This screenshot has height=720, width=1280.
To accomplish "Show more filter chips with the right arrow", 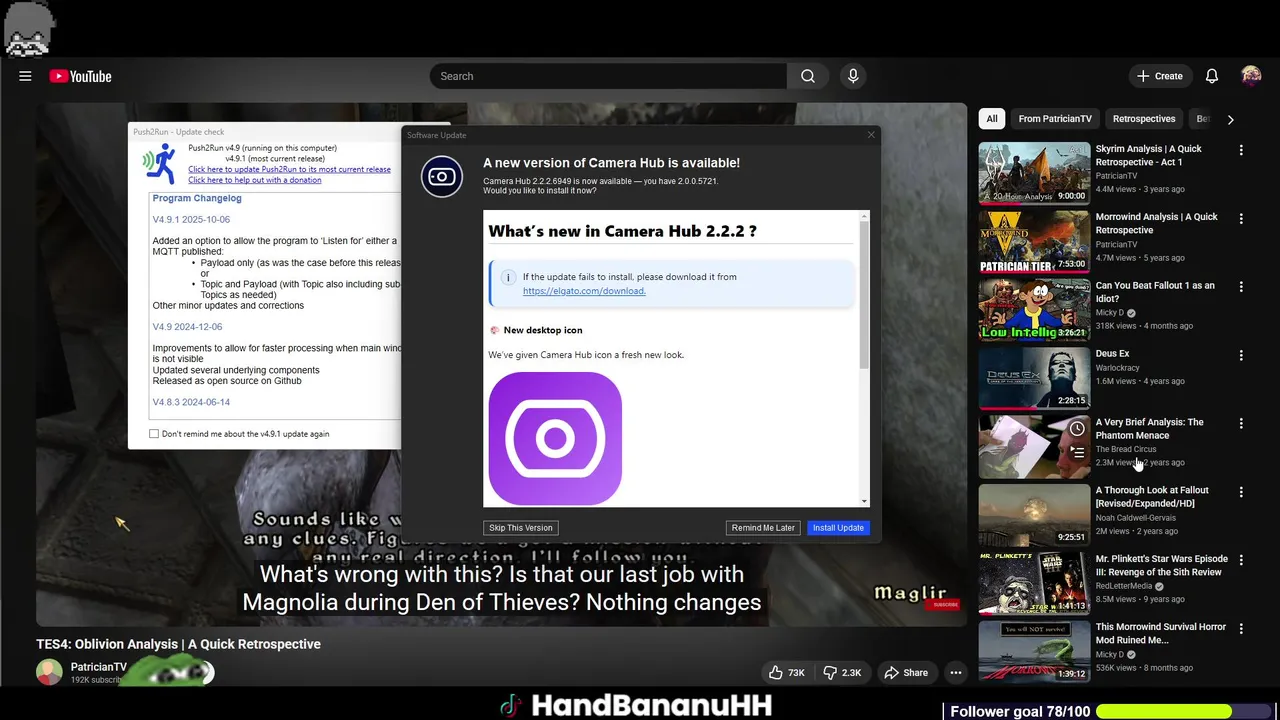I will pos(1230,119).
